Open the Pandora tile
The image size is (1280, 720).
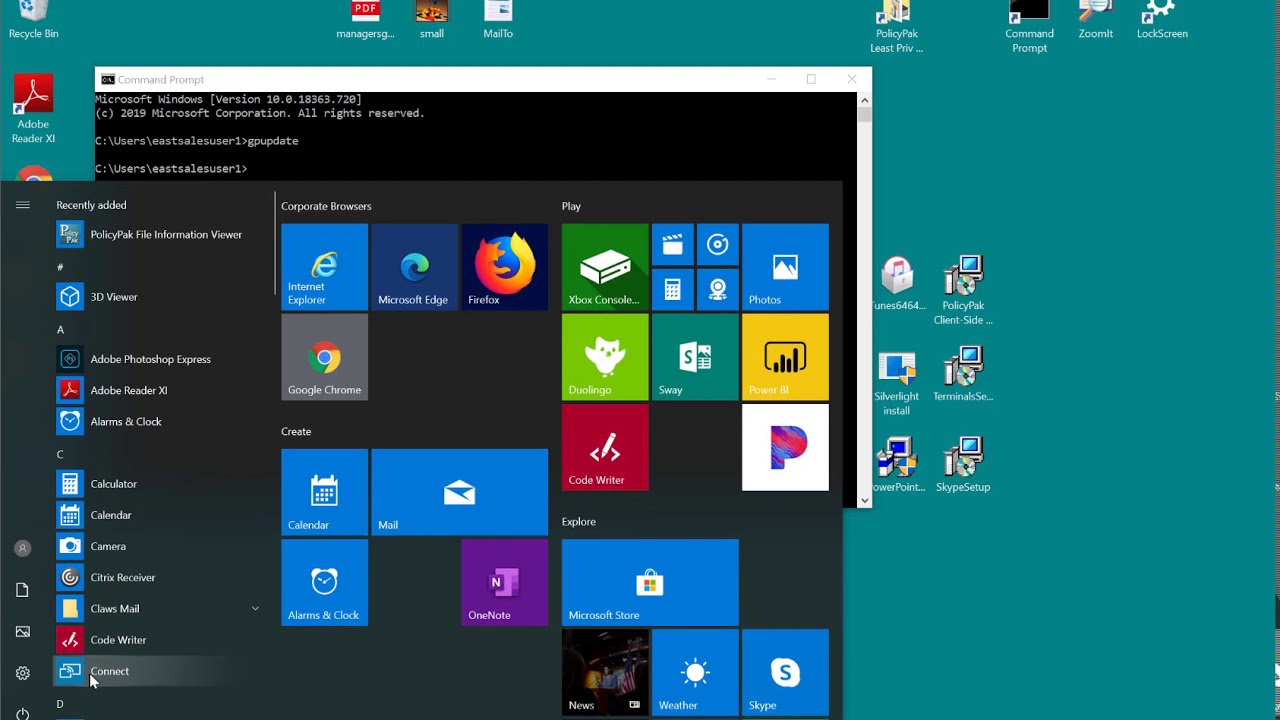coord(785,447)
